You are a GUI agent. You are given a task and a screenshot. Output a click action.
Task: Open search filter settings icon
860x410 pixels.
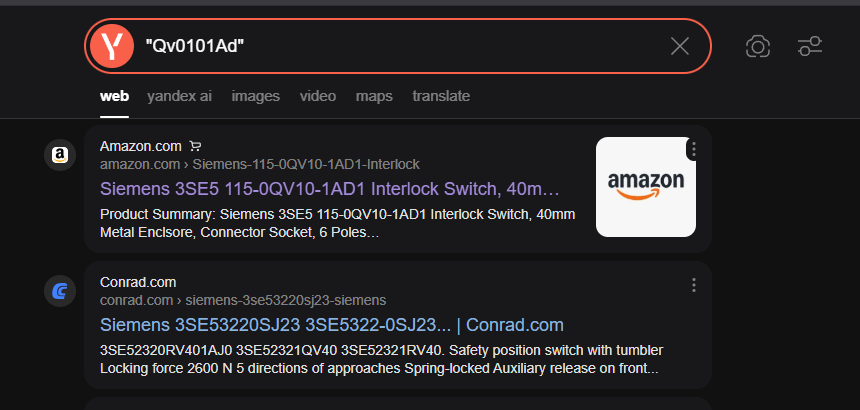pyautogui.click(x=810, y=46)
